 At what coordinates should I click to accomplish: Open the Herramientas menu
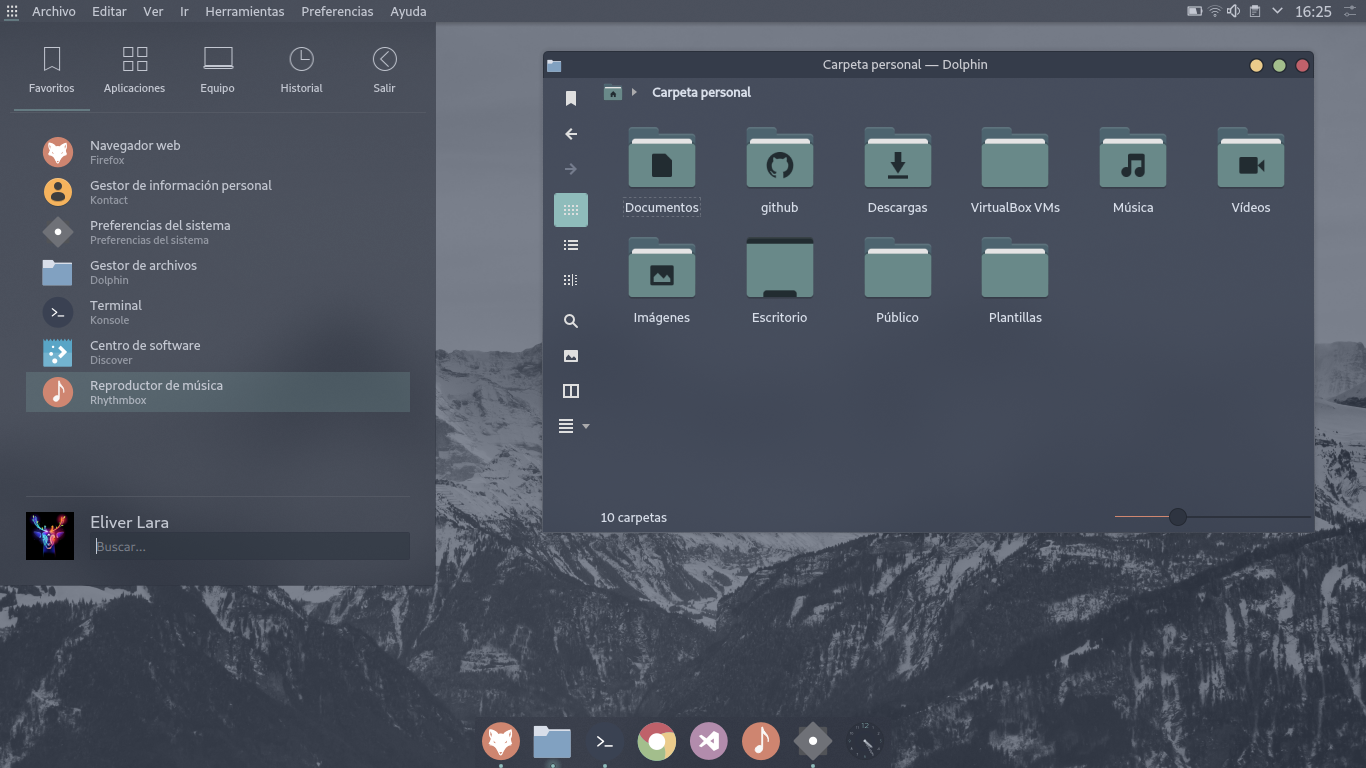point(244,12)
